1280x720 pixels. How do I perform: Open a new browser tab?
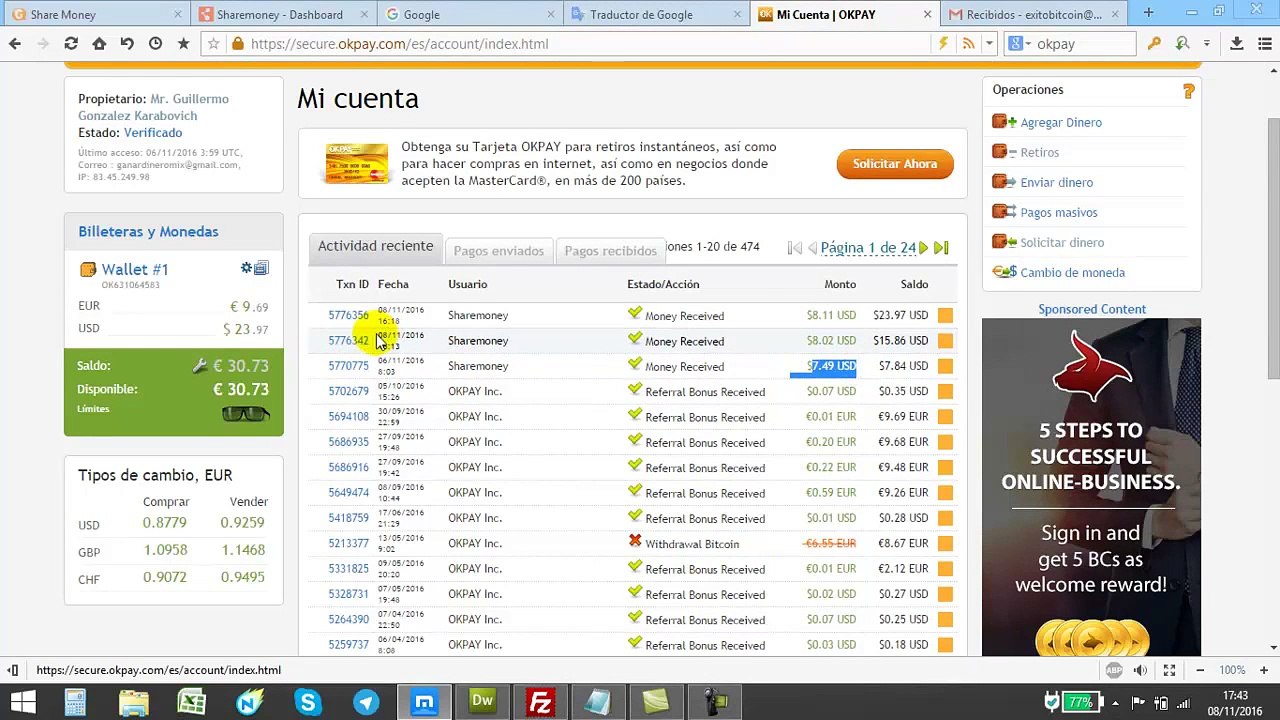point(1148,14)
